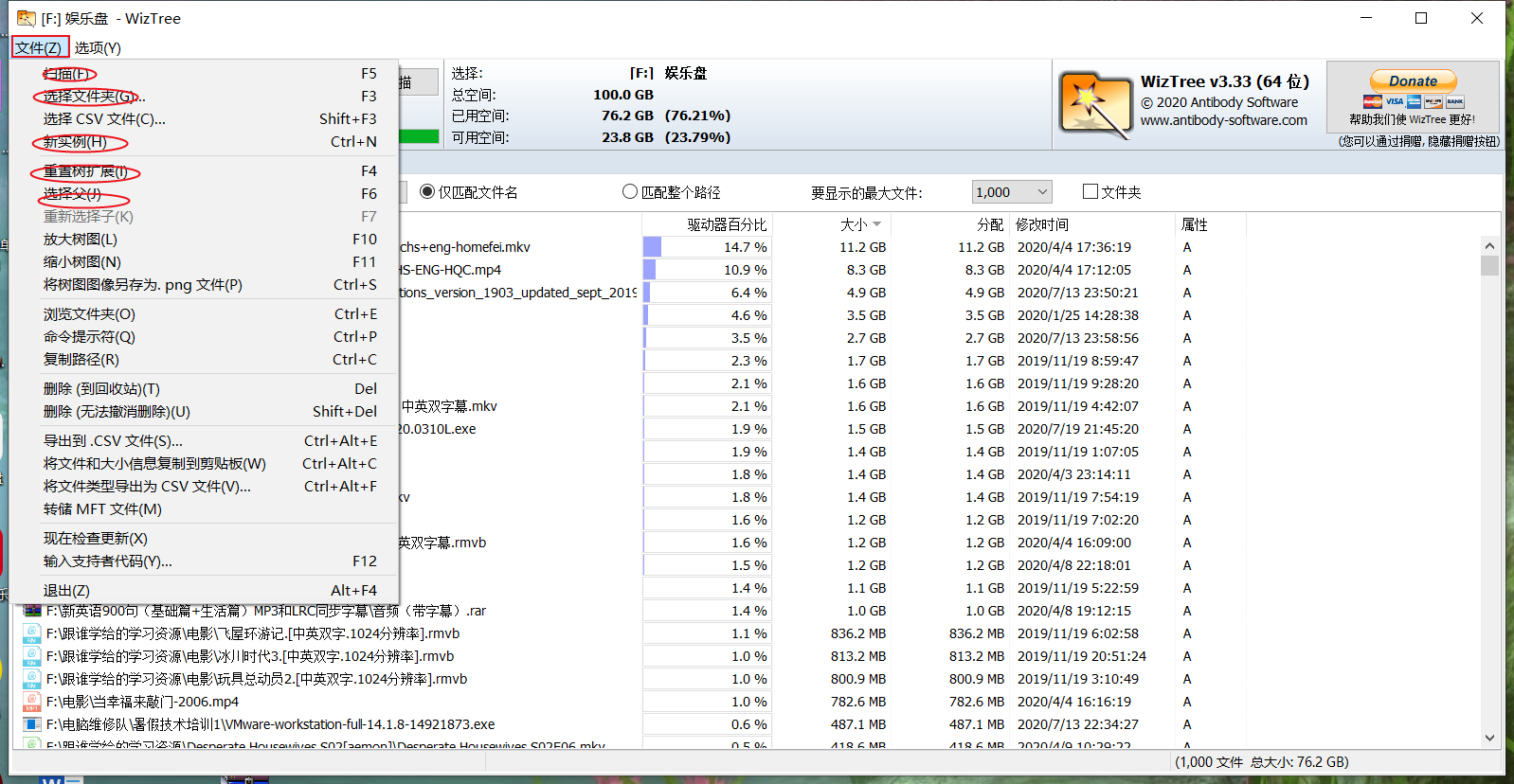
Task: Click the .rar archive icon for 新英语900句
Action: point(32,611)
